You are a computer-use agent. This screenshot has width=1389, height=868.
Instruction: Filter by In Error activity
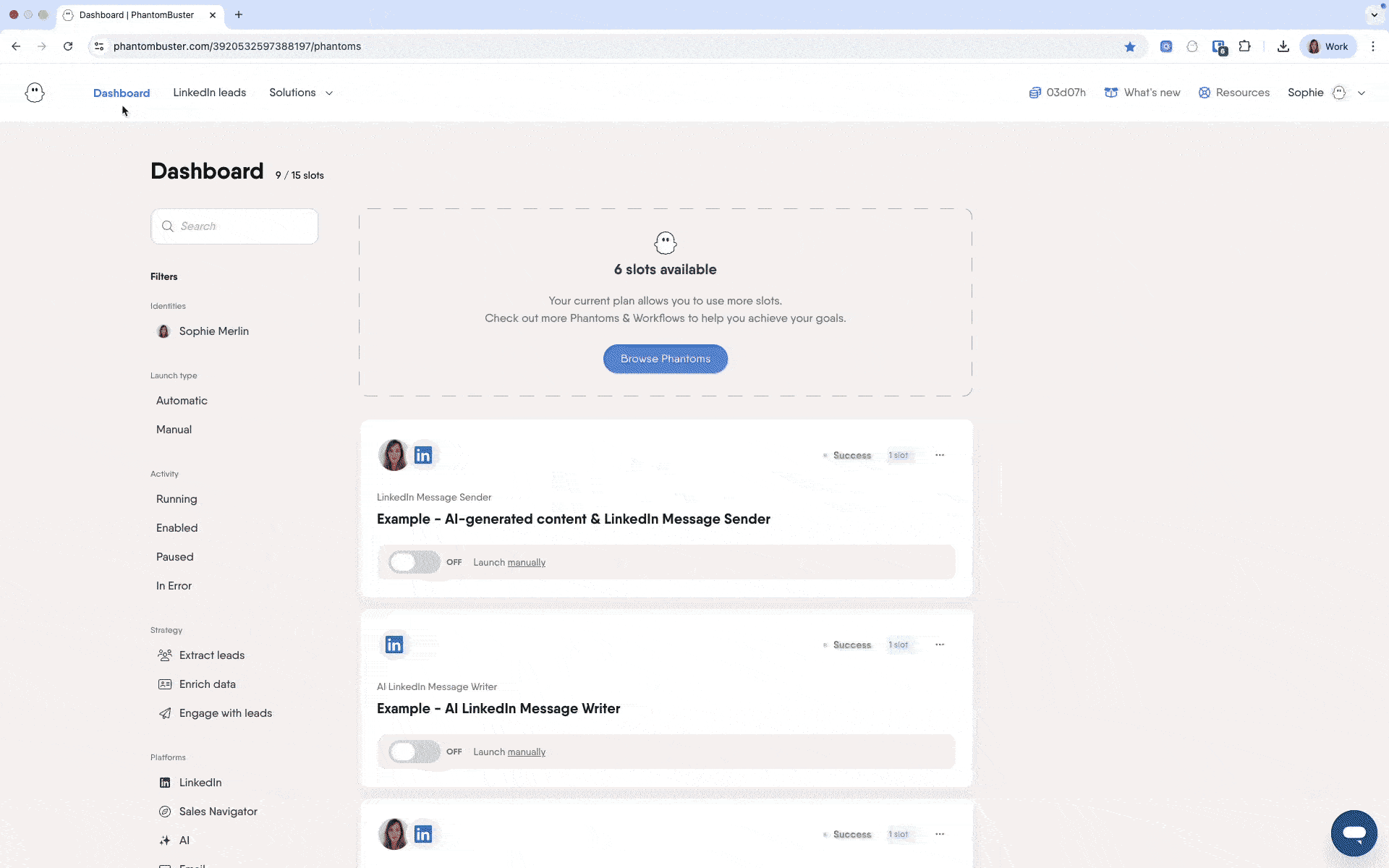(174, 586)
